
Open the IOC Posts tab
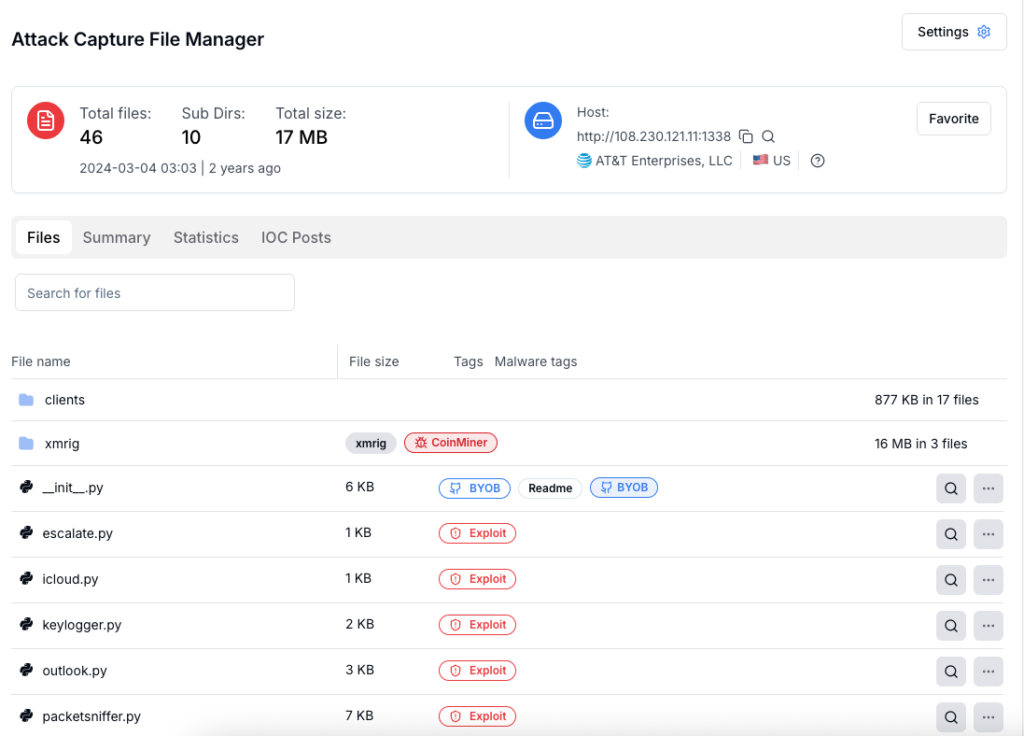tap(296, 237)
